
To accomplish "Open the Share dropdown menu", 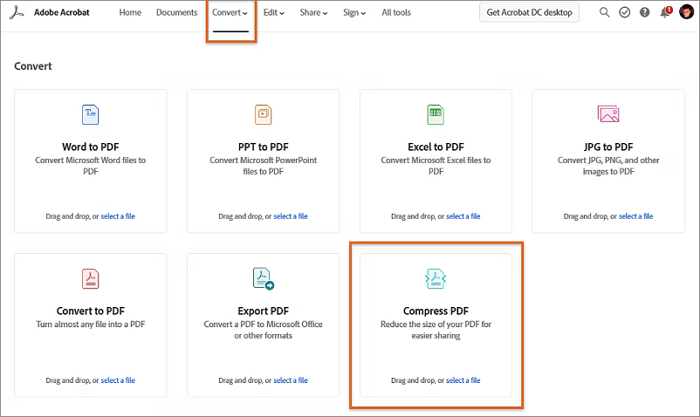I will tap(314, 13).
